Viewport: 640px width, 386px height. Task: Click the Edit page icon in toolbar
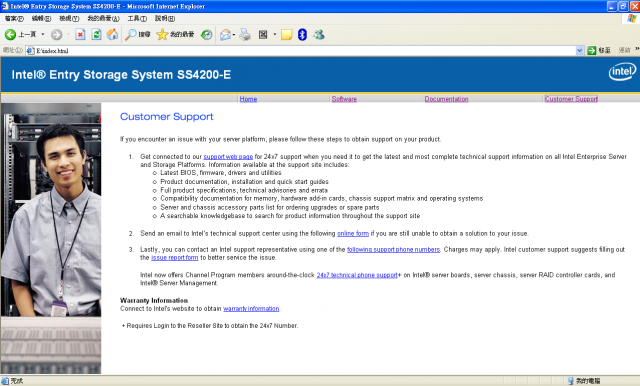(263, 35)
